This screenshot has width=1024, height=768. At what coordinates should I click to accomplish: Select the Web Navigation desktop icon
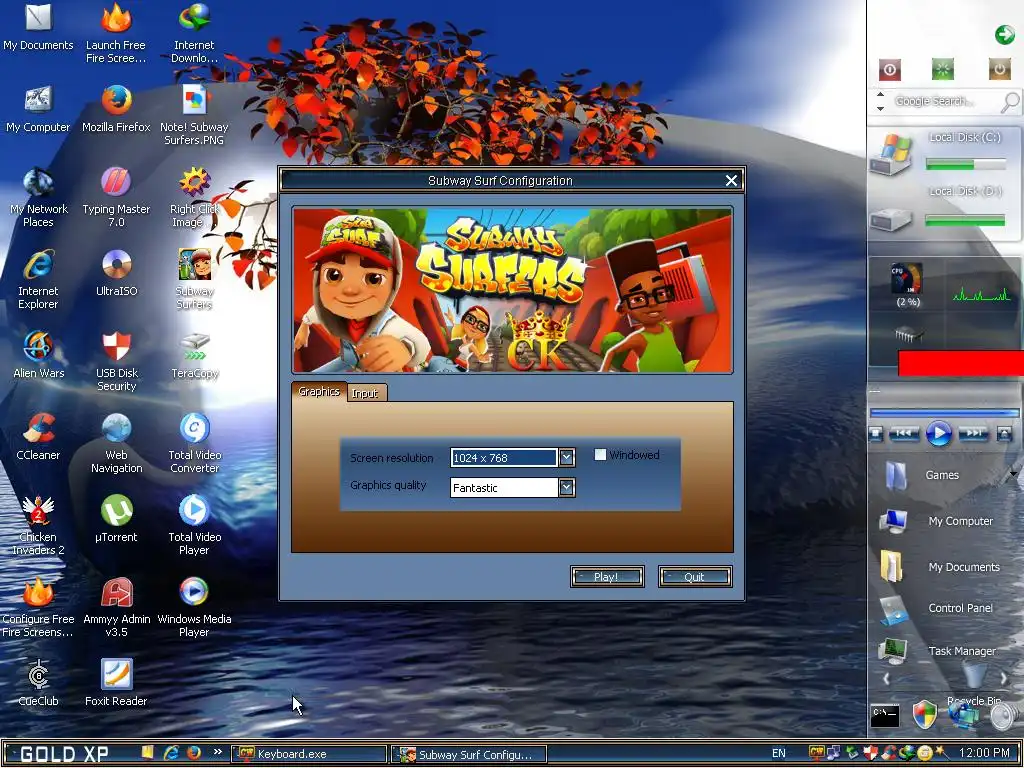pyautogui.click(x=116, y=443)
